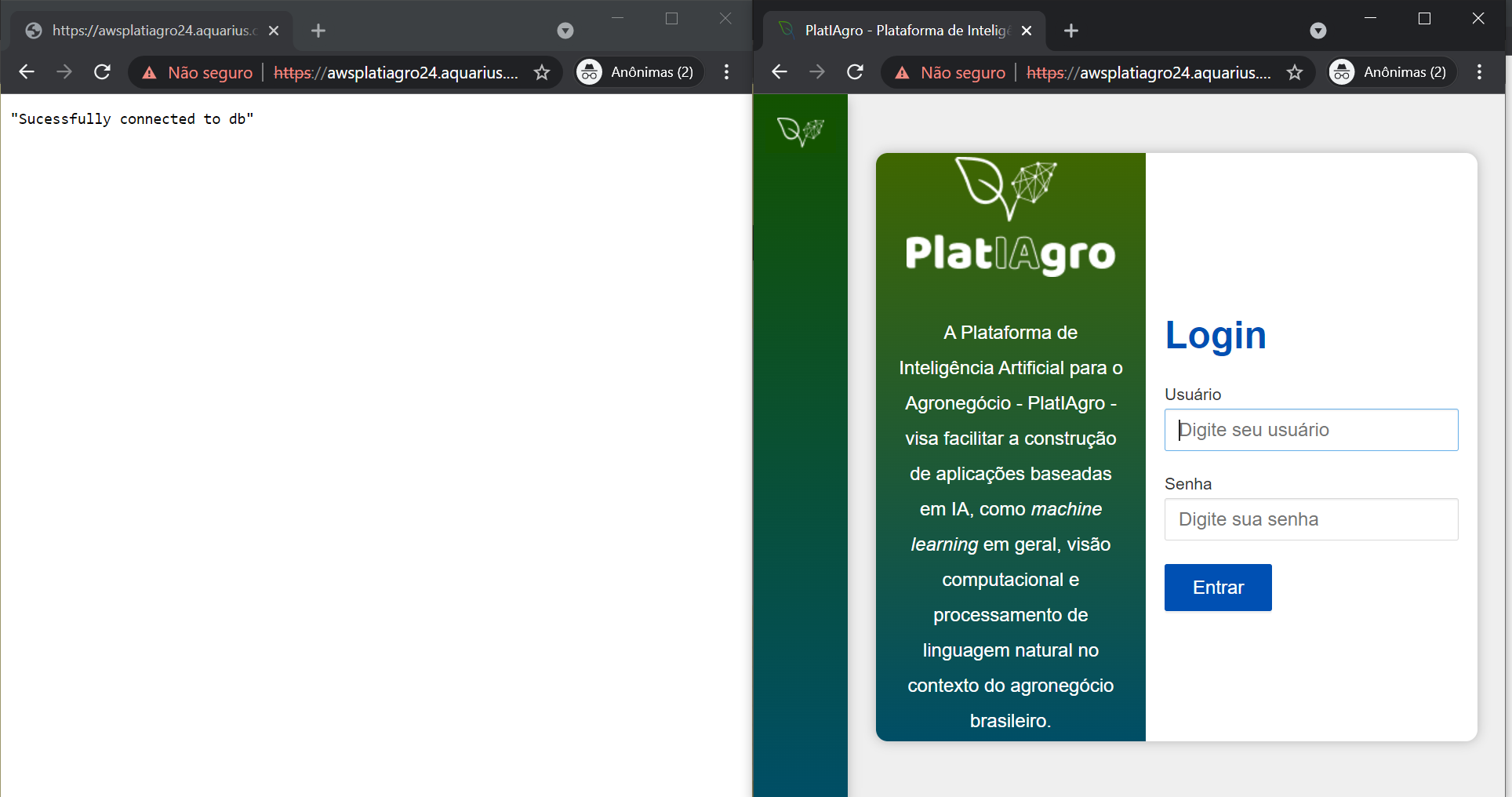Open three-dot Chrome menu in left window
This screenshot has width=1512, height=797.
click(727, 72)
